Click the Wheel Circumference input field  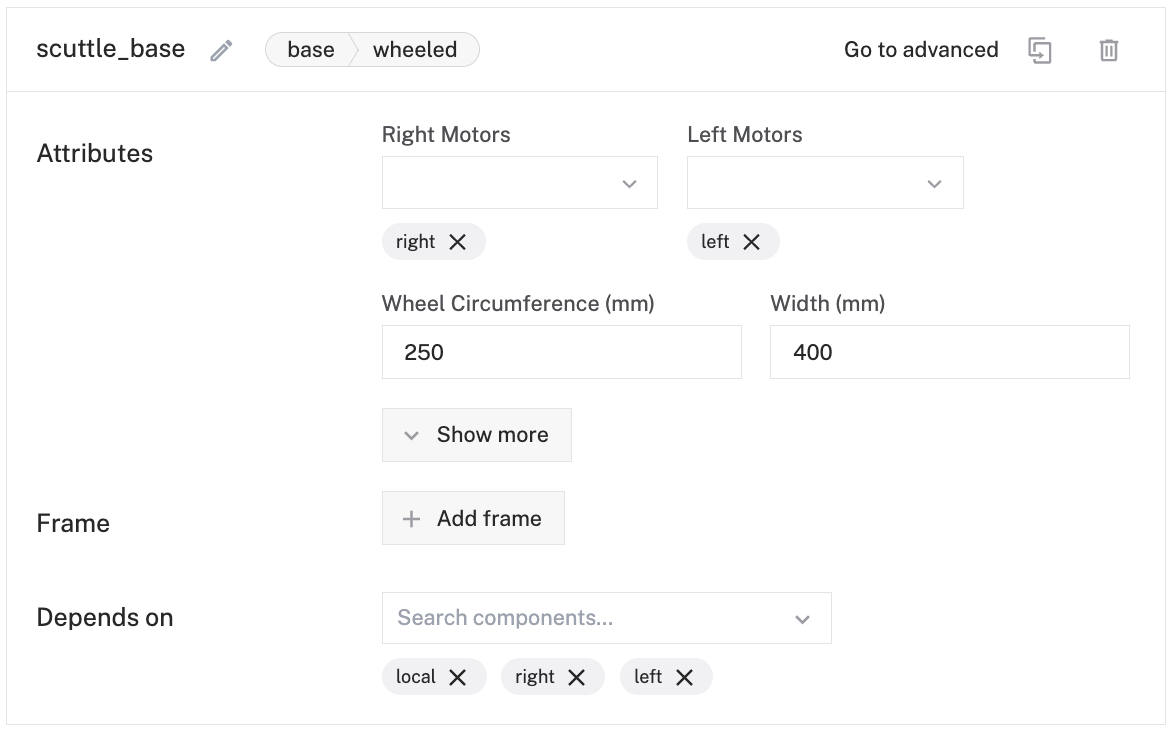pos(561,352)
